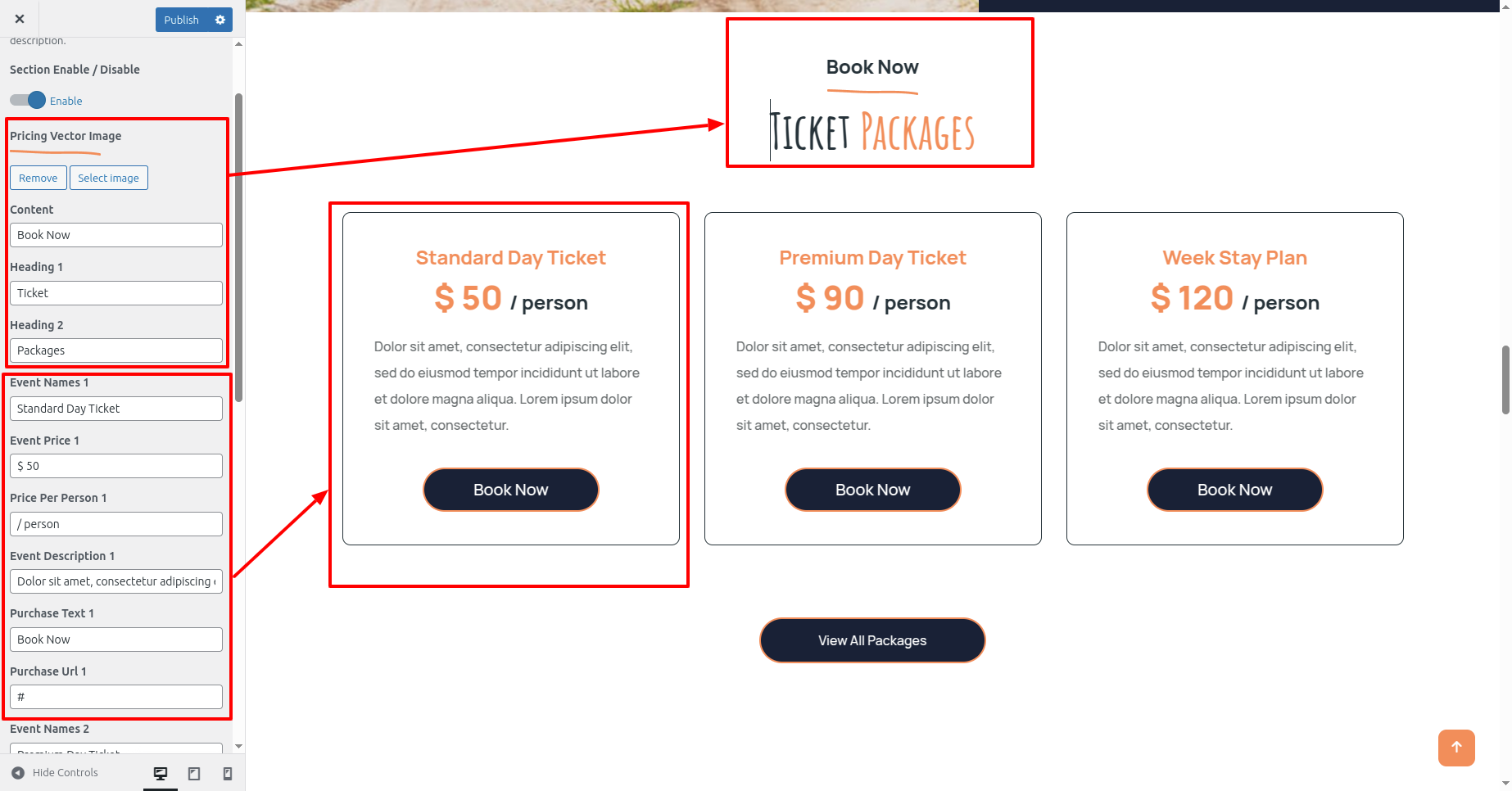This screenshot has height=791, width=1512.
Task: Click Book Now under Week Stay Plan
Action: coord(1235,490)
